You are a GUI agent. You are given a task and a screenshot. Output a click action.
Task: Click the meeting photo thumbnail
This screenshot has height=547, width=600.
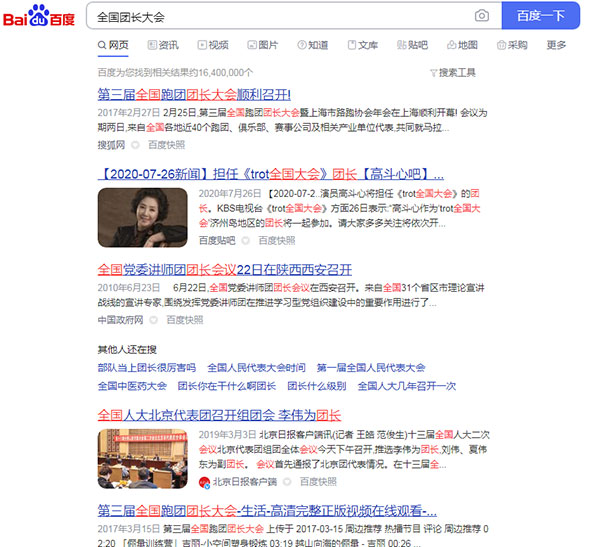click(x=142, y=458)
